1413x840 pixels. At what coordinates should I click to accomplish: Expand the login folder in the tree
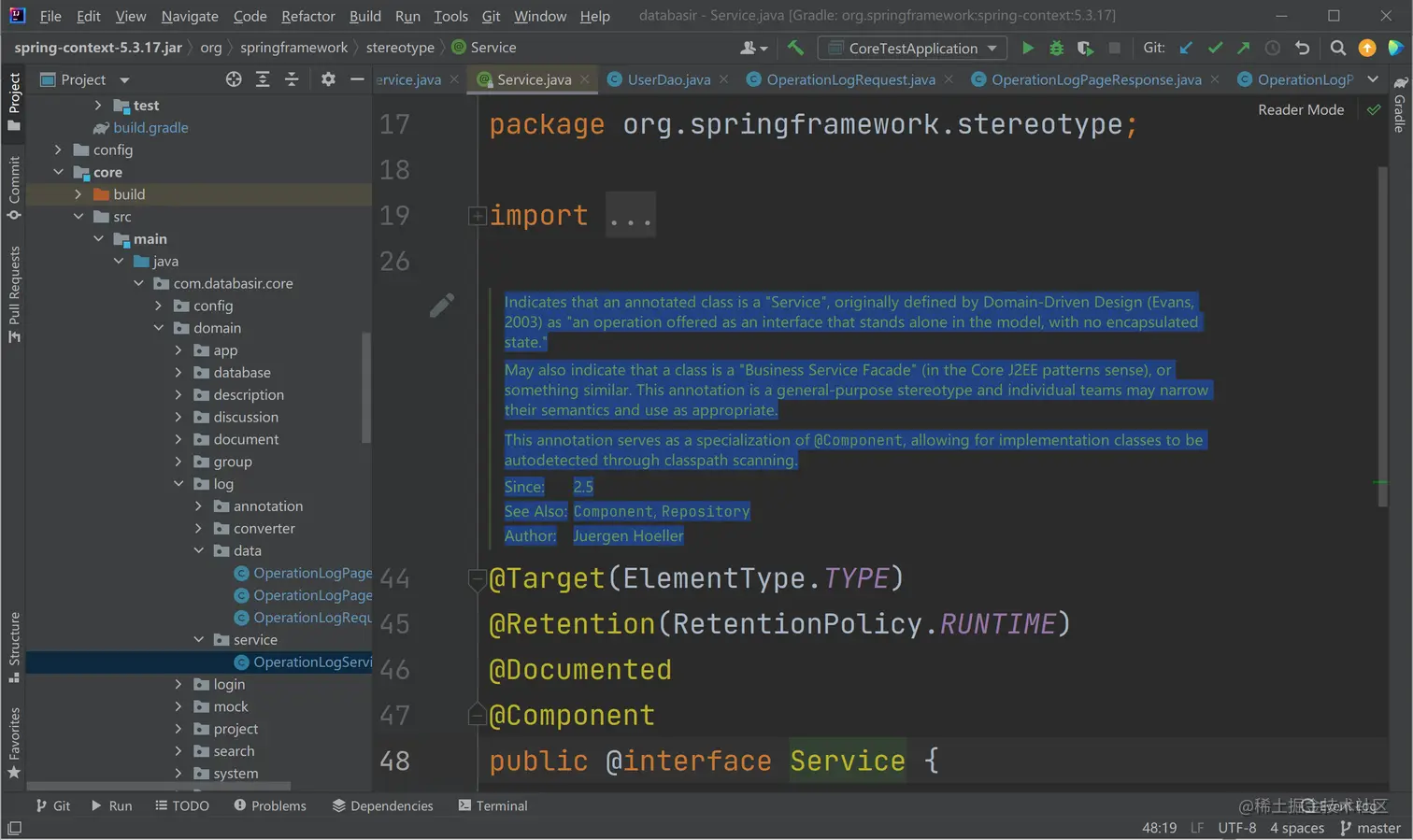(178, 684)
